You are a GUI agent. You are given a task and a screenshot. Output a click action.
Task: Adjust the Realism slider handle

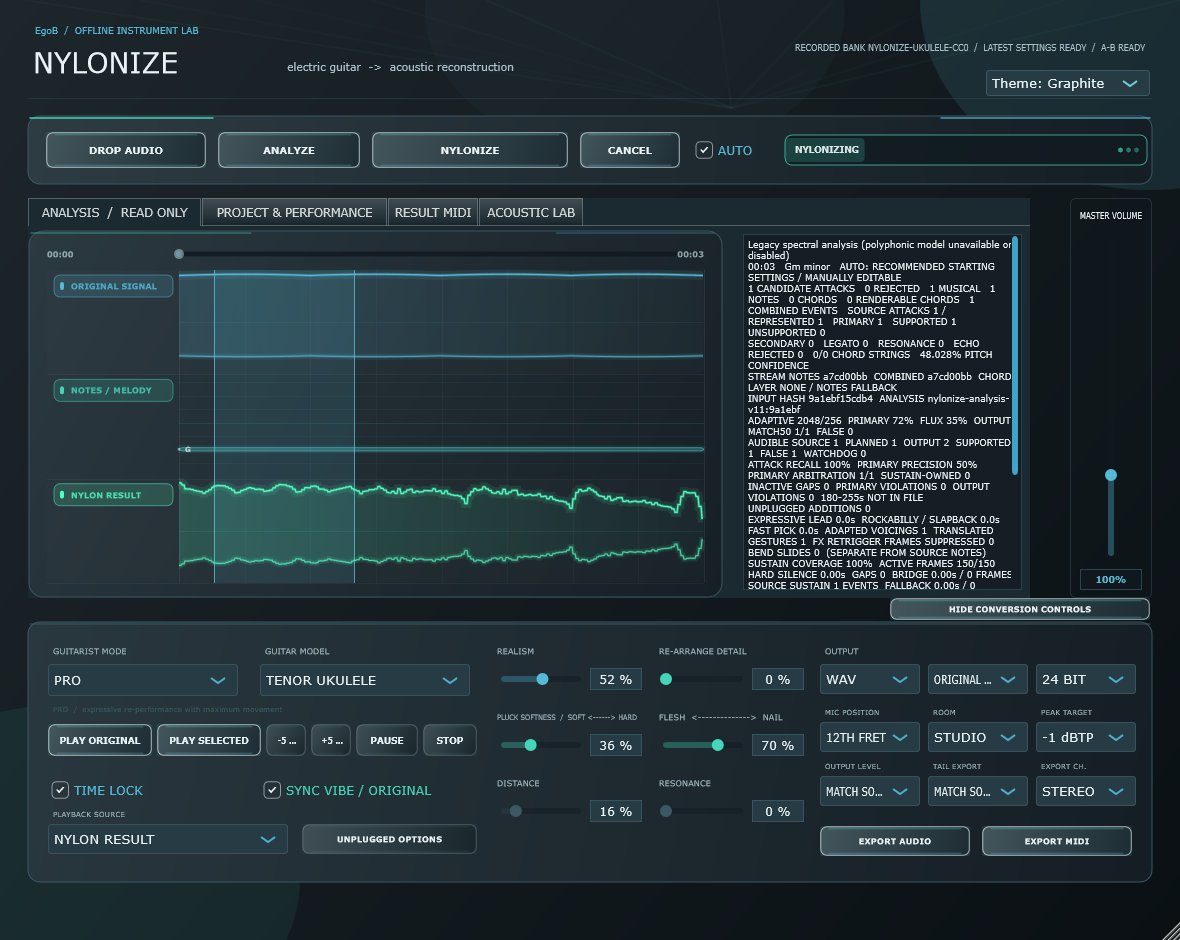542,679
